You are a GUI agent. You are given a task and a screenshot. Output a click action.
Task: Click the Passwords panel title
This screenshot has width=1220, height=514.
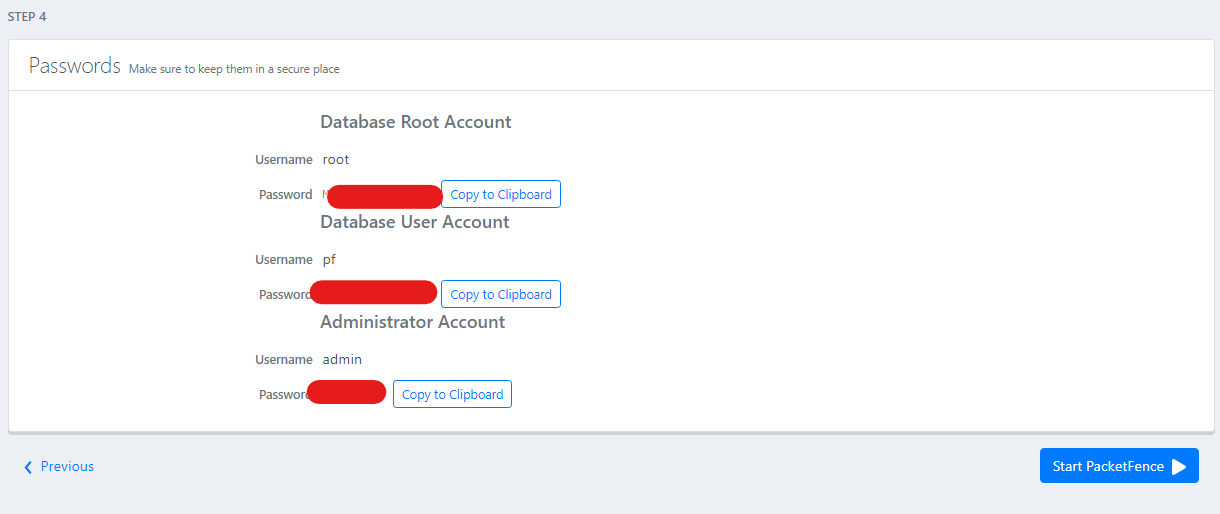74,66
